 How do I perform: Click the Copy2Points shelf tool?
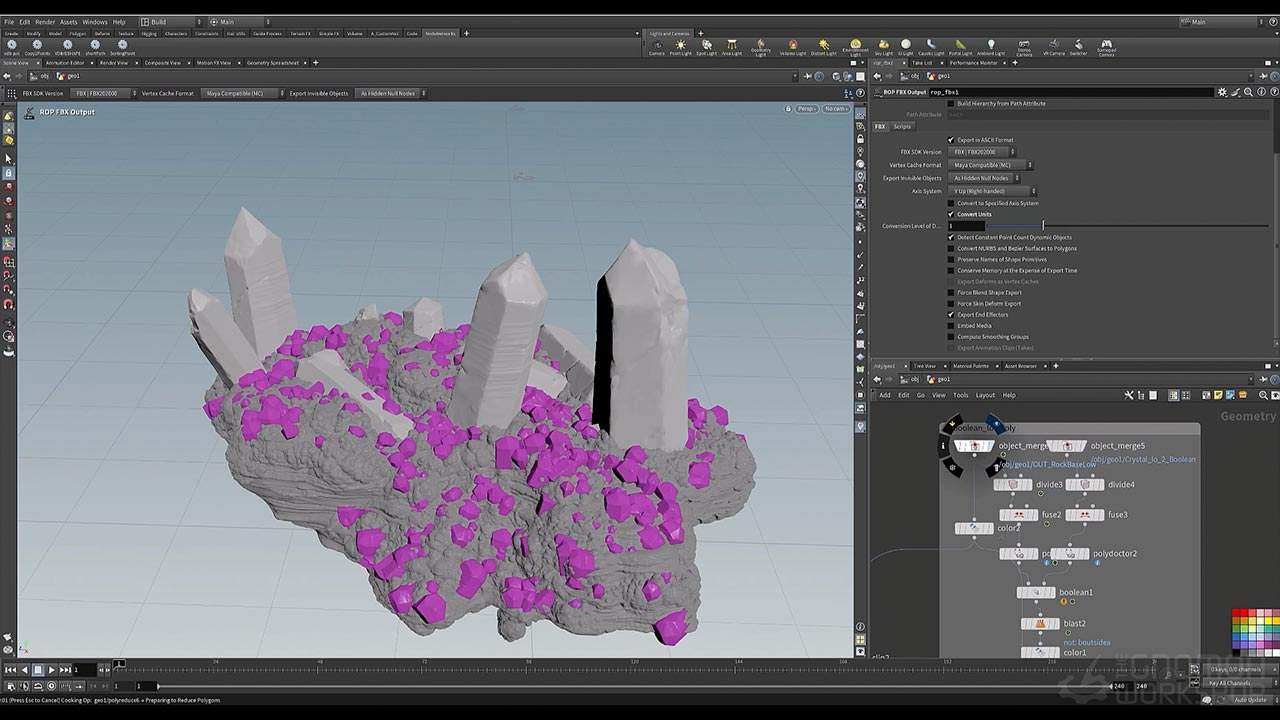[39, 47]
